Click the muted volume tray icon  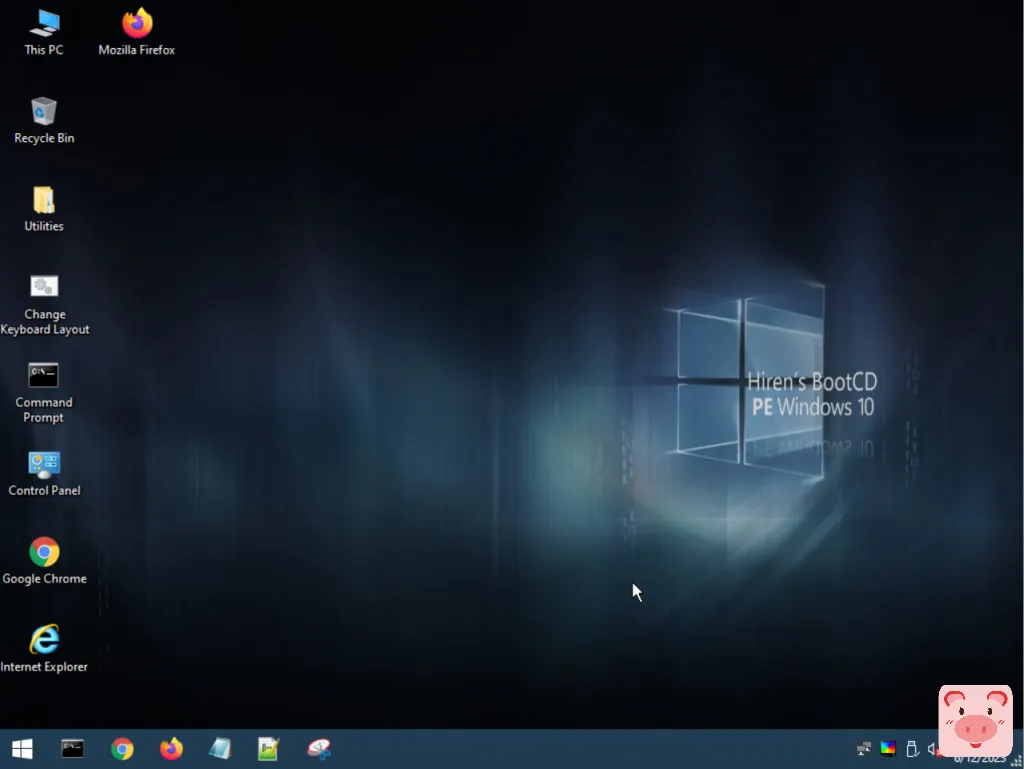point(934,749)
